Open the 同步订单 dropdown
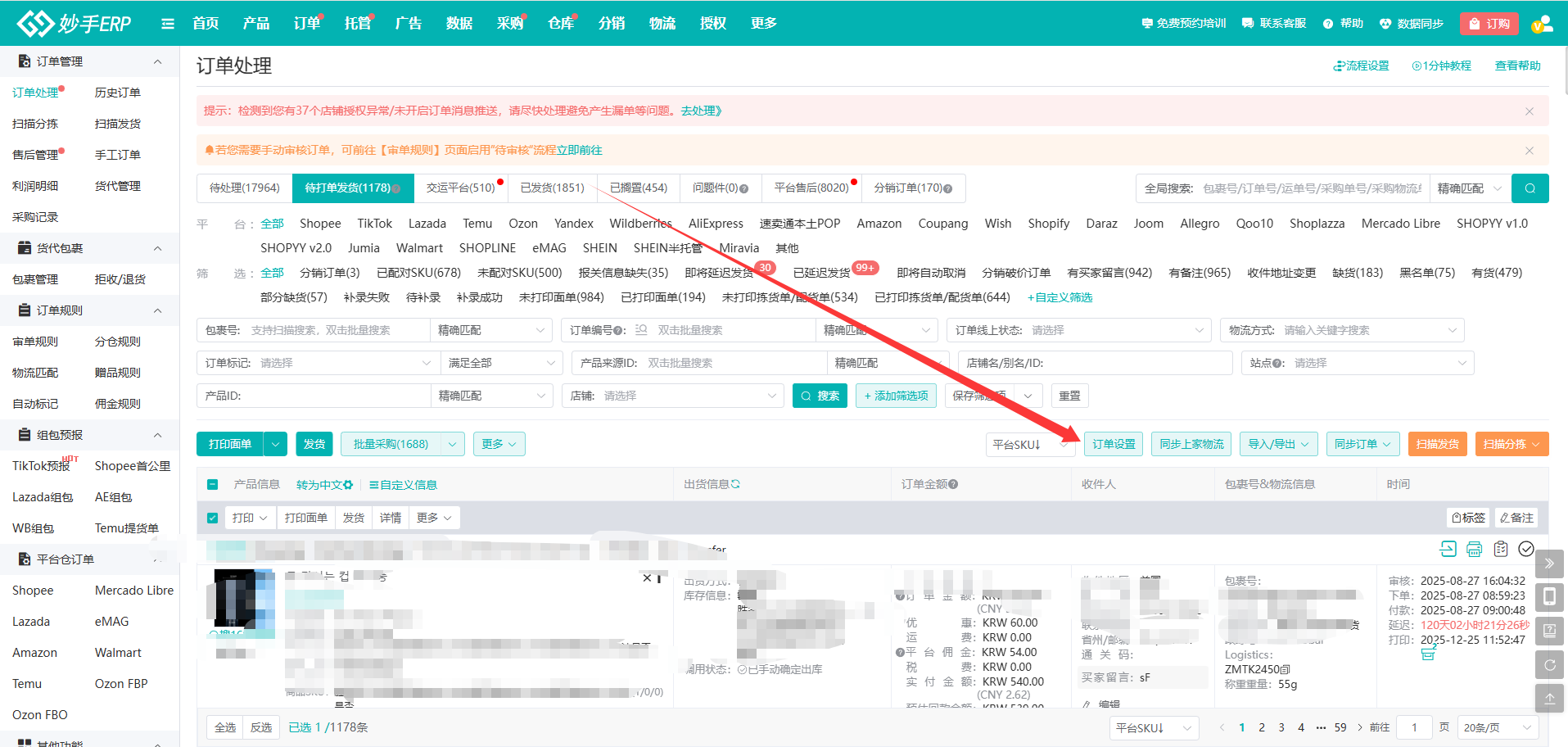Image resolution: width=1568 pixels, height=747 pixels. pos(1362,444)
